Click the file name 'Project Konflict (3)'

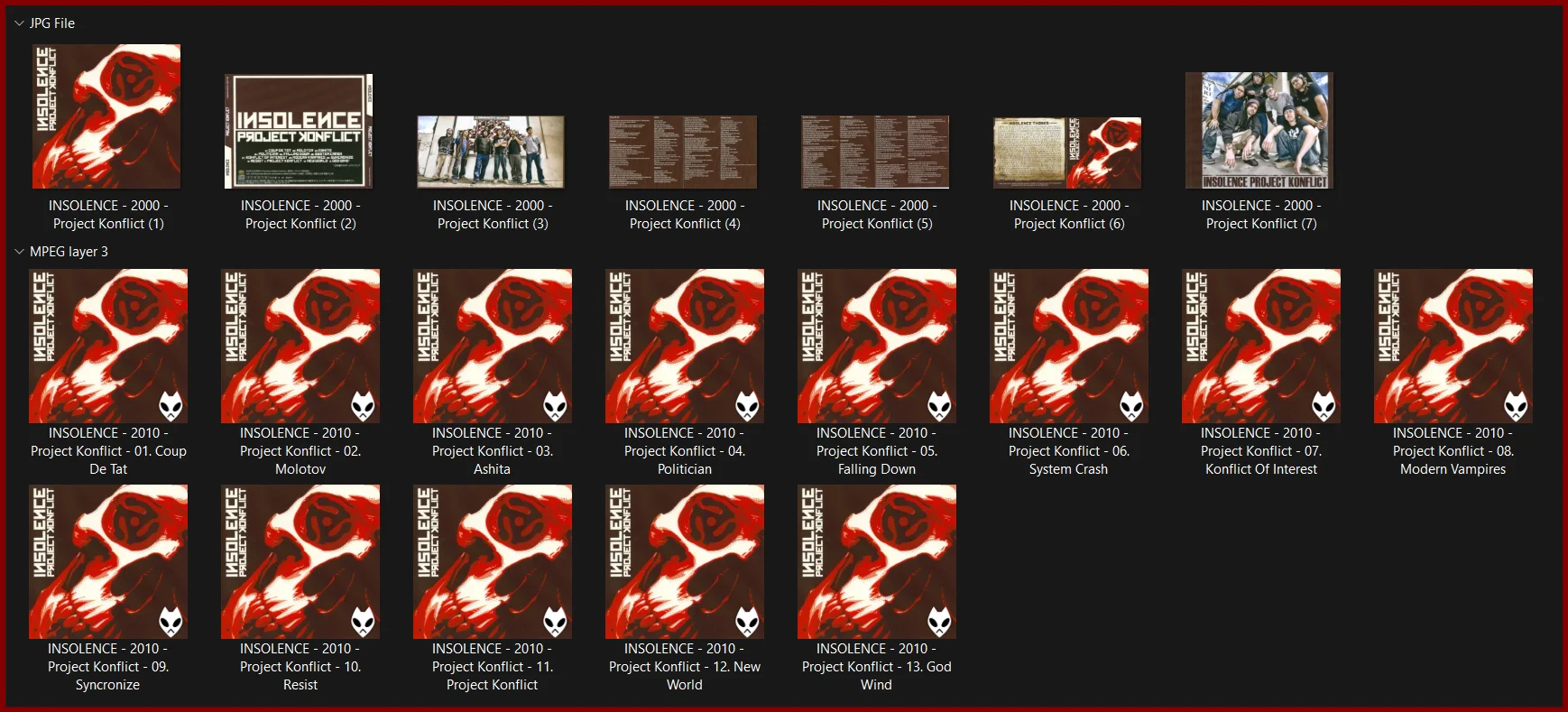493,215
